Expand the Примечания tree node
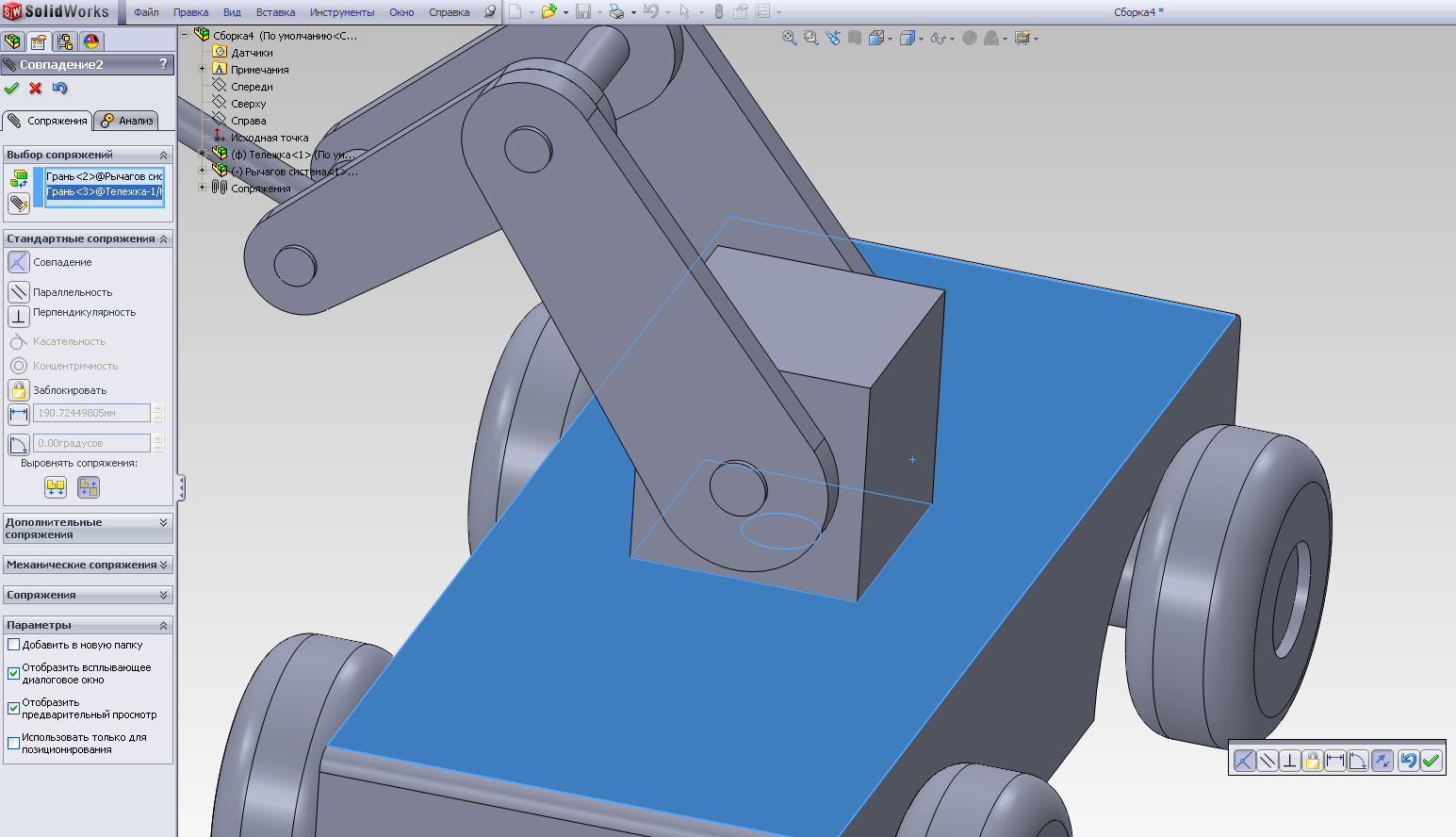The image size is (1456, 837). tap(202, 69)
